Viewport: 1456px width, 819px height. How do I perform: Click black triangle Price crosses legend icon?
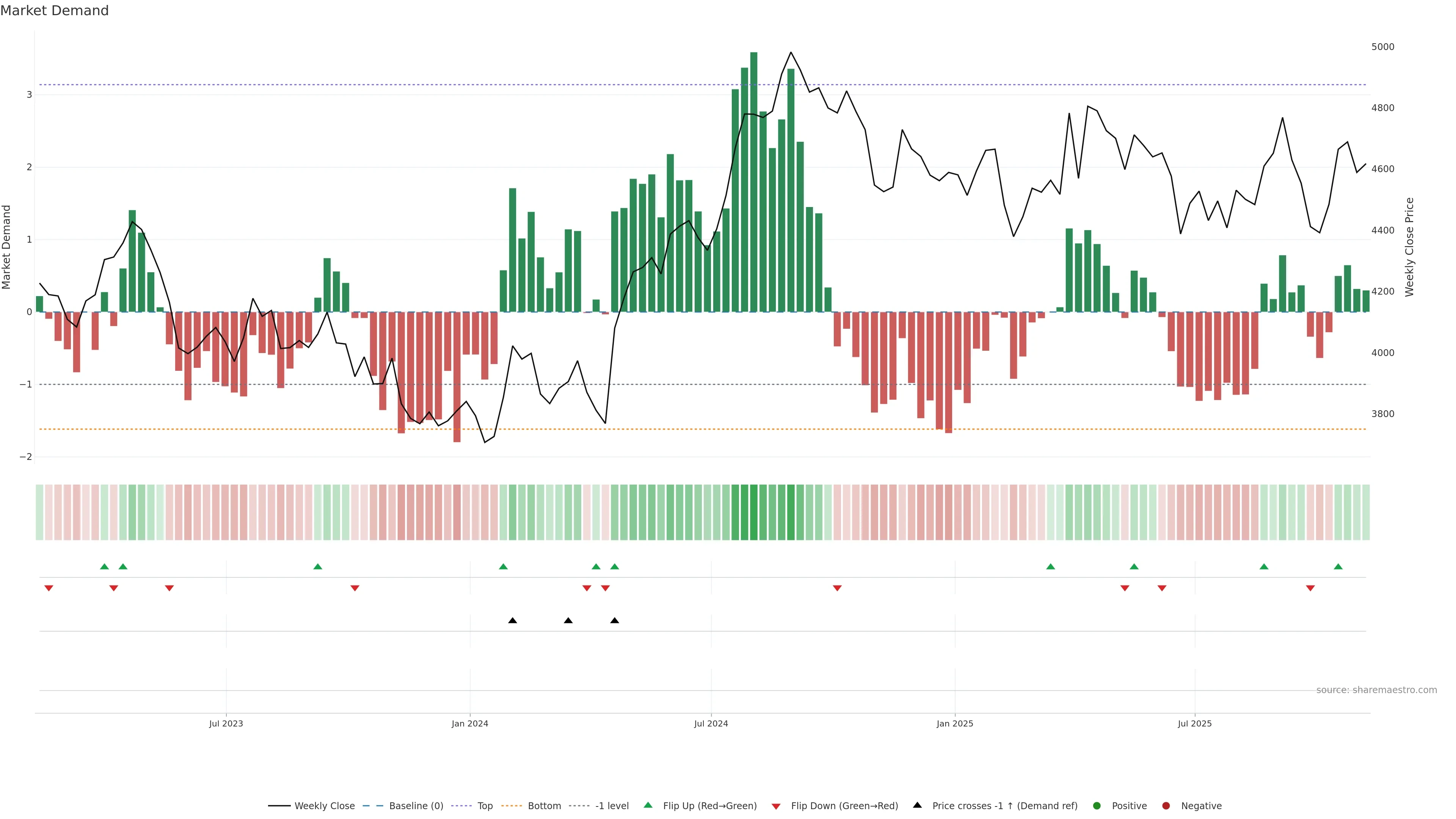917,805
